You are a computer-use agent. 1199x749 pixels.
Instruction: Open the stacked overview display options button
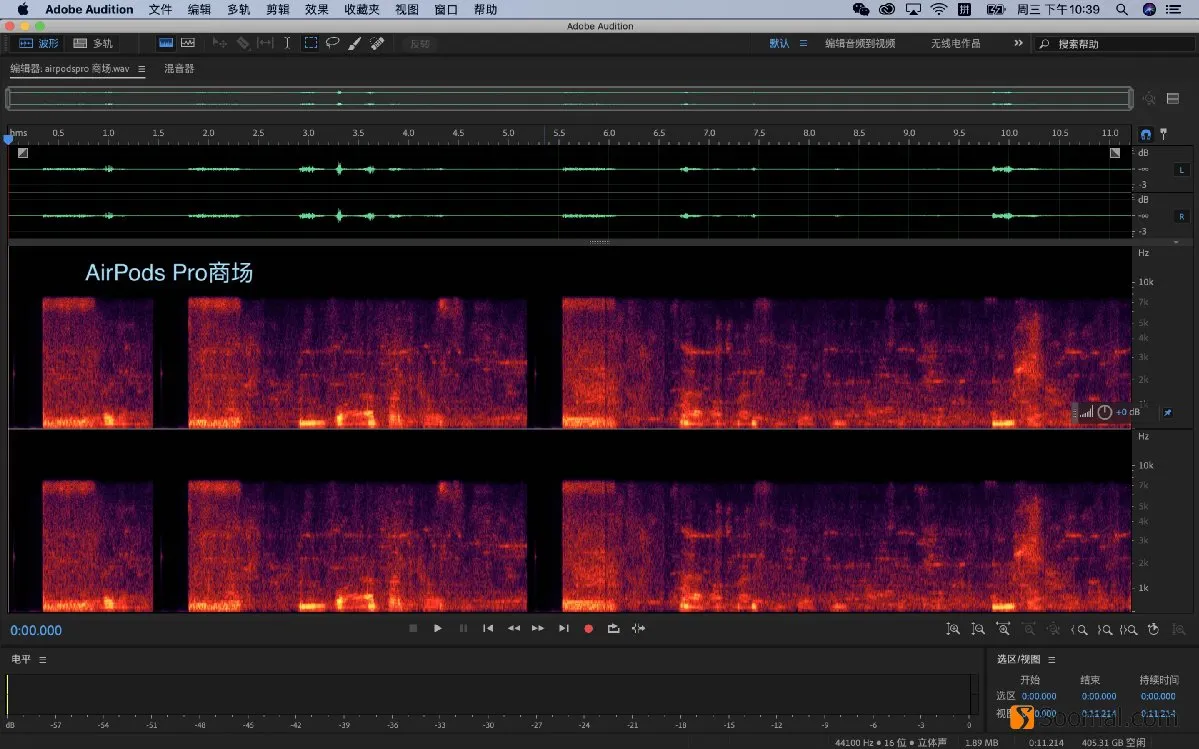point(1173,99)
